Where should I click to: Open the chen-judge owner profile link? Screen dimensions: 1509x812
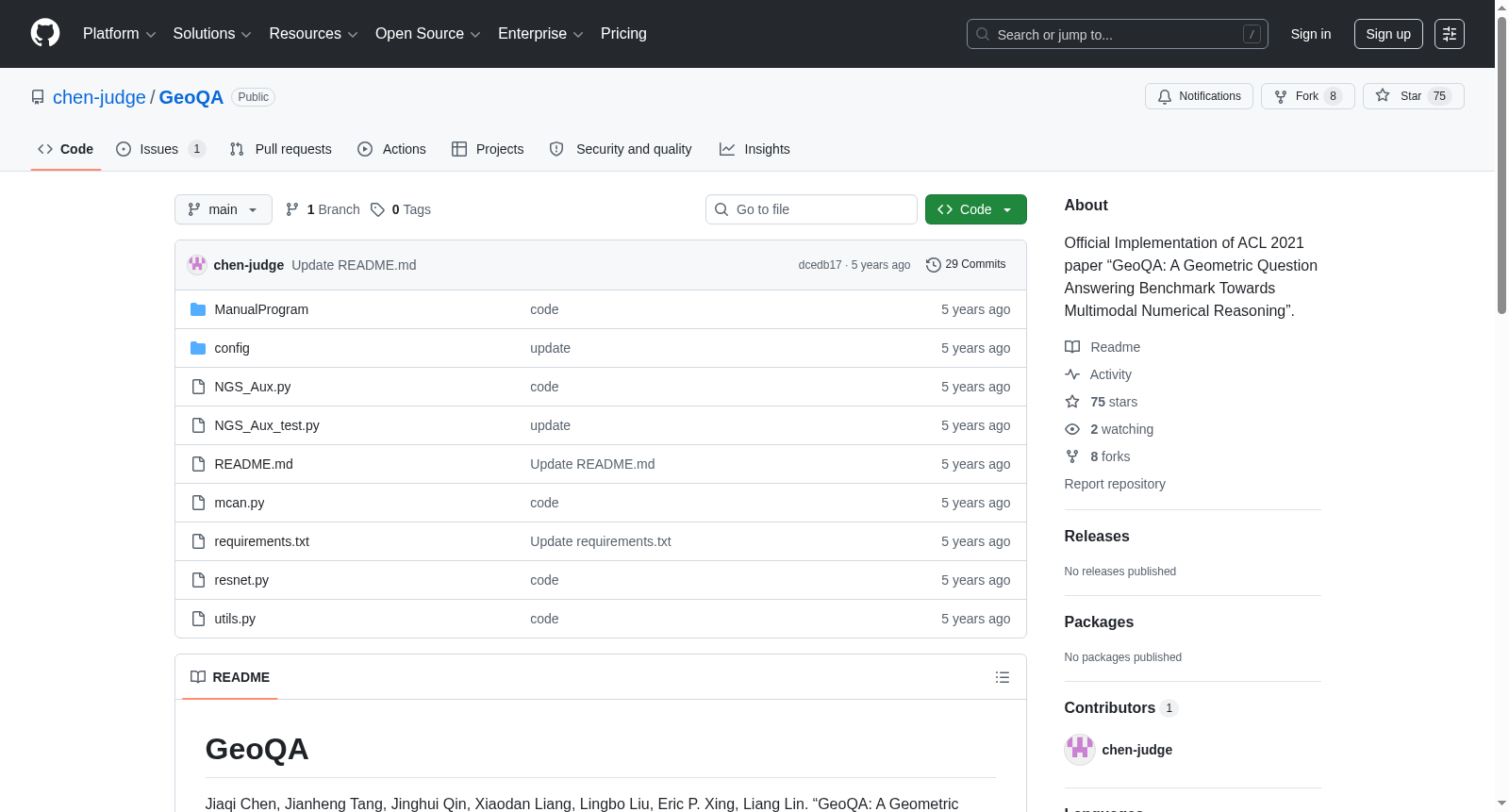[x=99, y=97]
